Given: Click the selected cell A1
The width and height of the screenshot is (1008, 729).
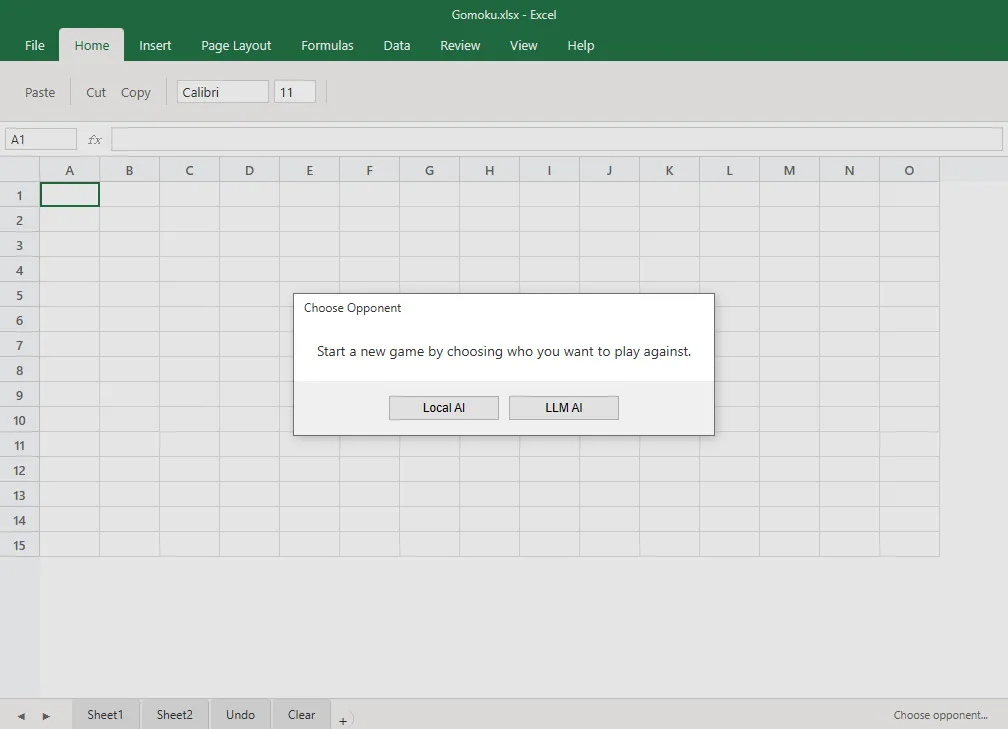Looking at the screenshot, I should 69,195.
